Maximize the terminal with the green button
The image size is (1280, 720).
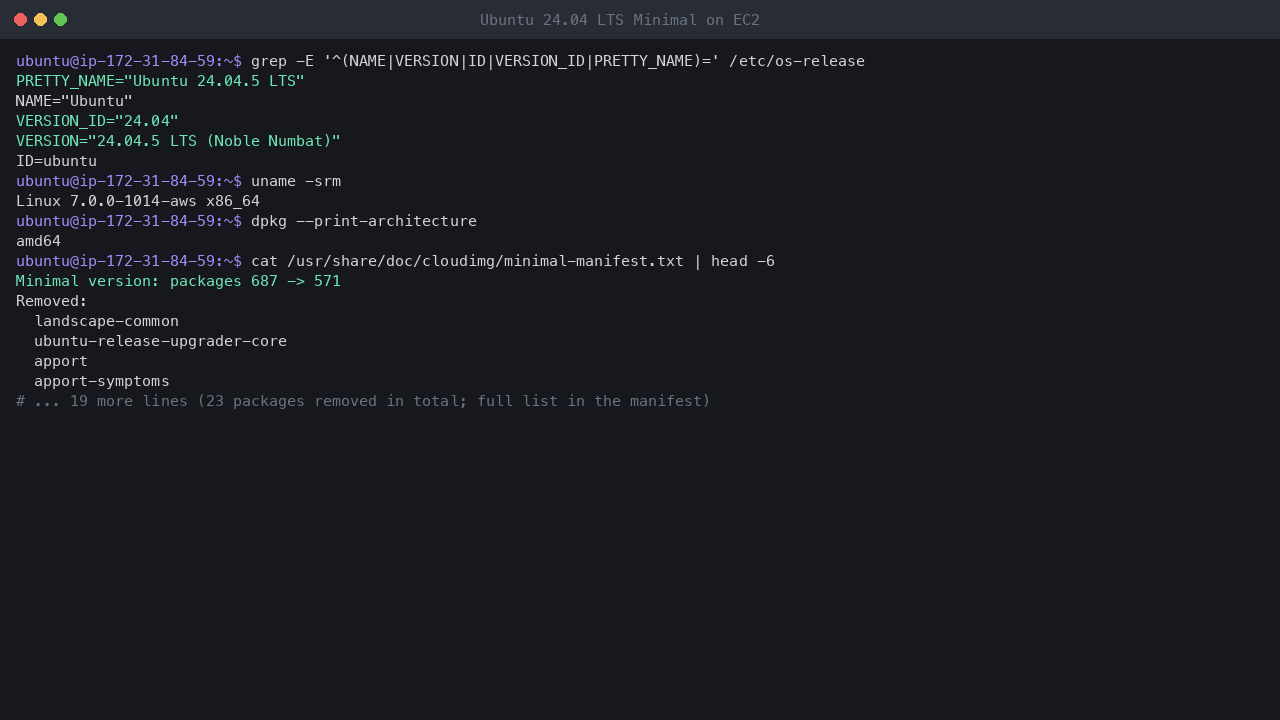click(x=60, y=20)
